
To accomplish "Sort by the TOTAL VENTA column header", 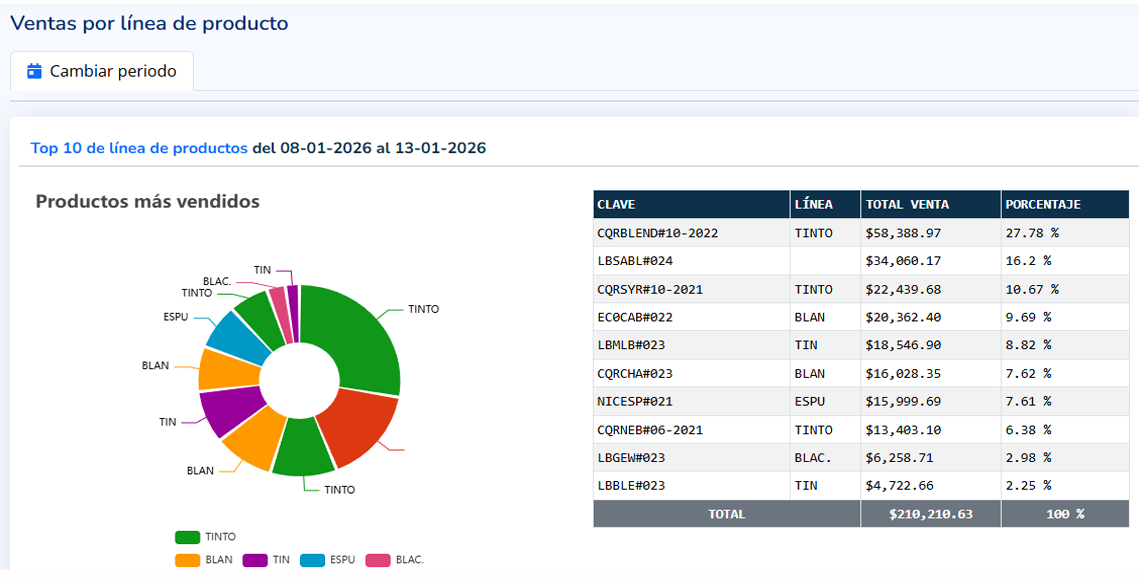I will click(907, 204).
